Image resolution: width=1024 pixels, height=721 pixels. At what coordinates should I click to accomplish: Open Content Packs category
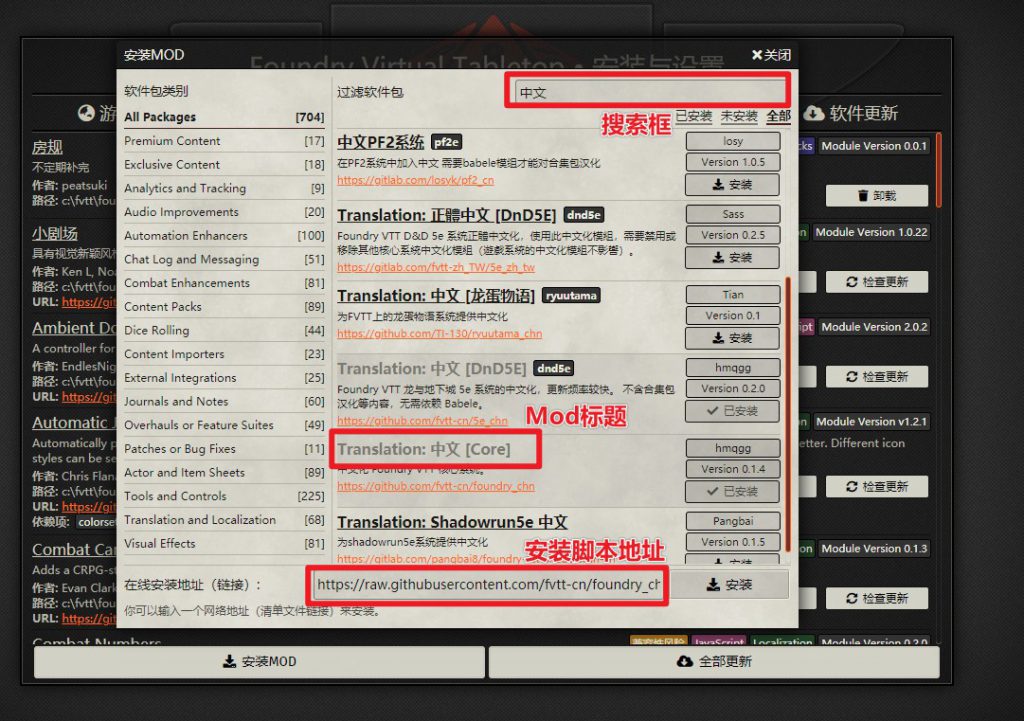tap(224, 306)
